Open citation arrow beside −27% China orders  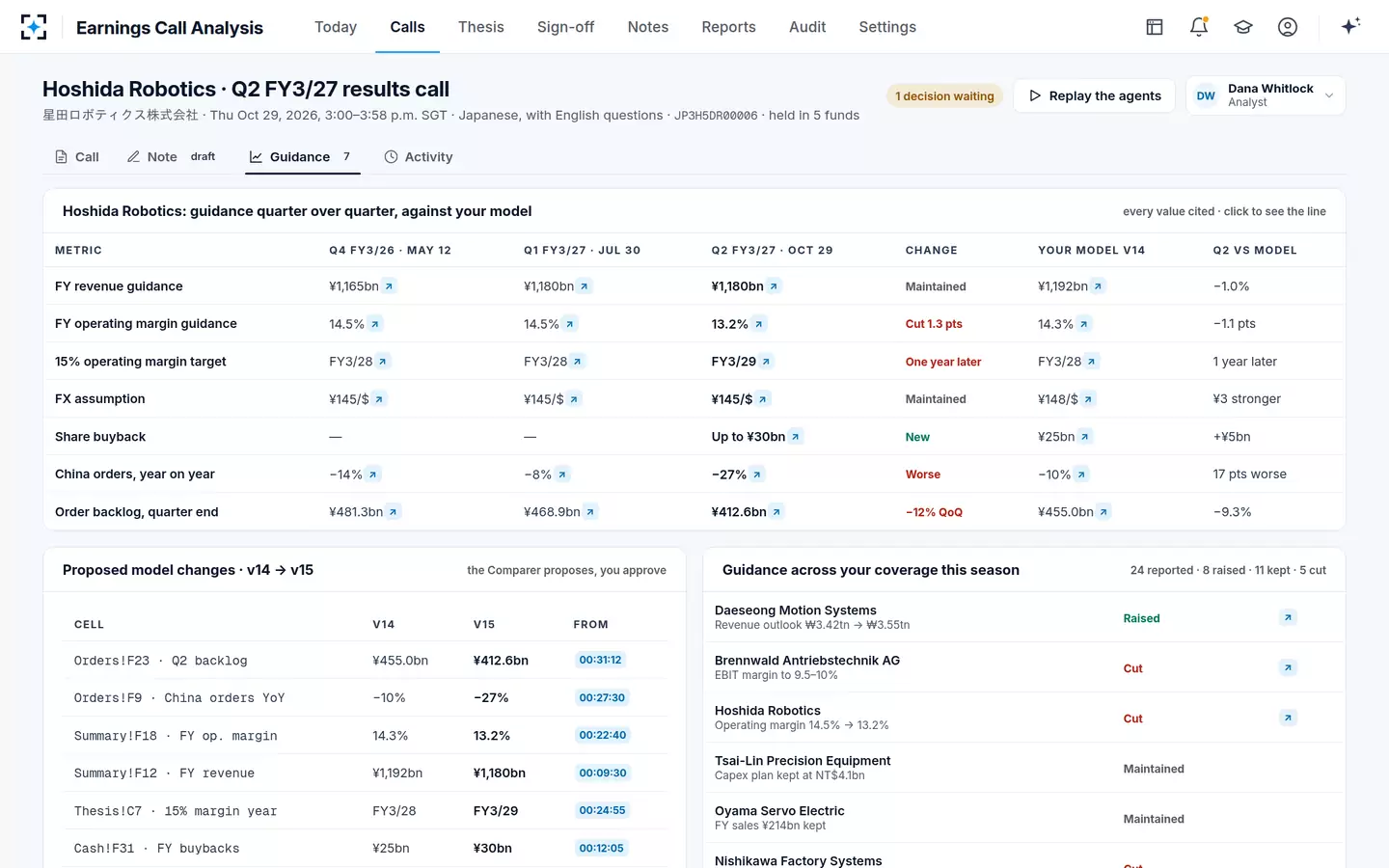[757, 475]
